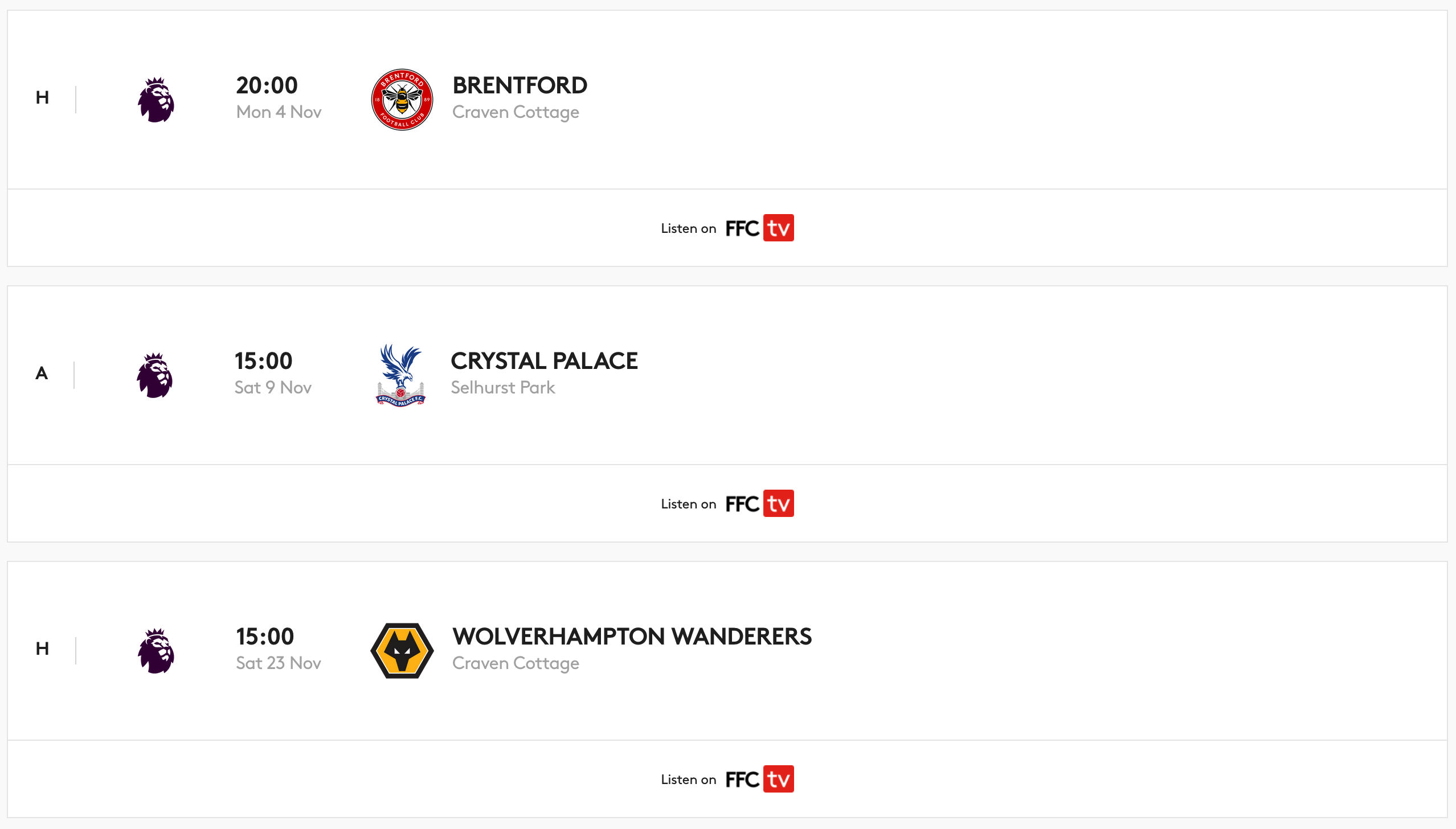Click the 'A' away indicator for Crystal Palace
This screenshot has height=829, width=1456.
pos(42,374)
